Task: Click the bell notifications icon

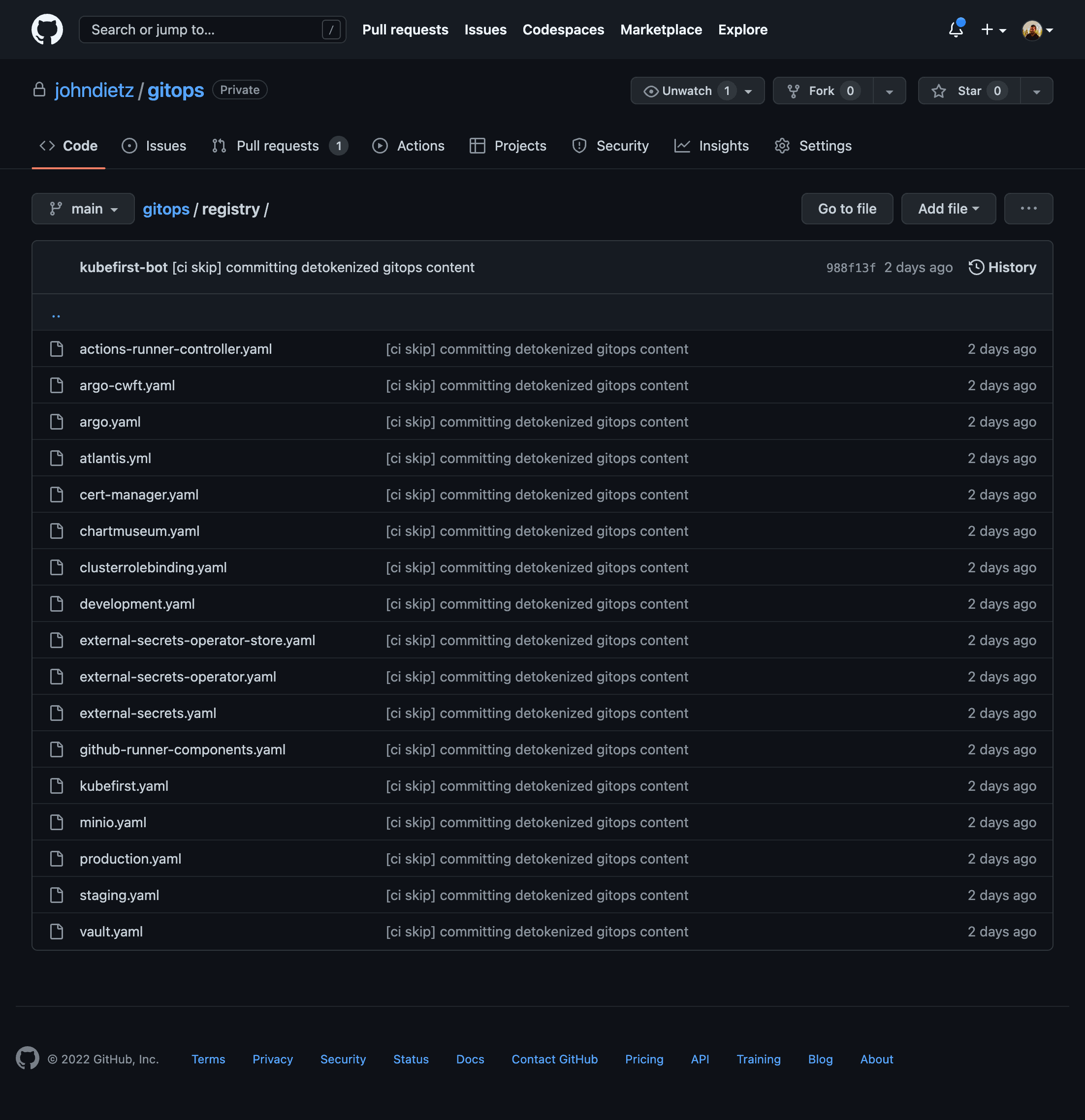Action: coord(955,29)
